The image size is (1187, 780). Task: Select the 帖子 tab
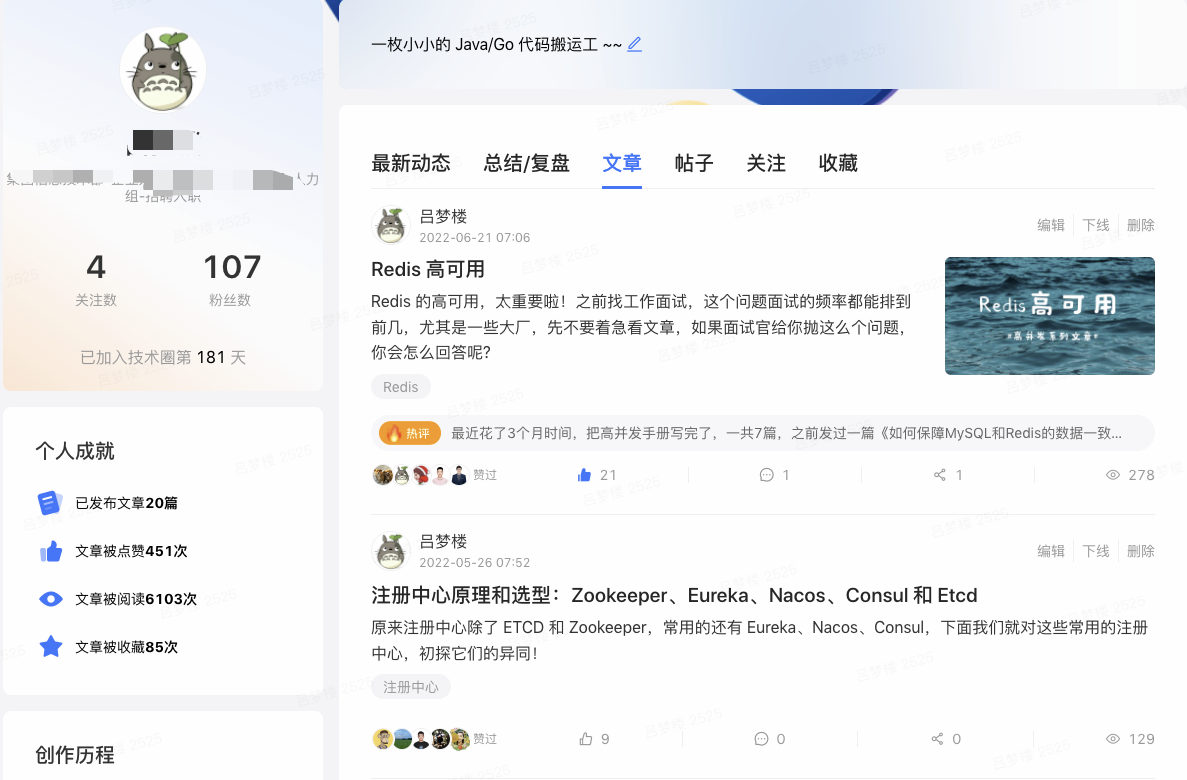(x=694, y=163)
